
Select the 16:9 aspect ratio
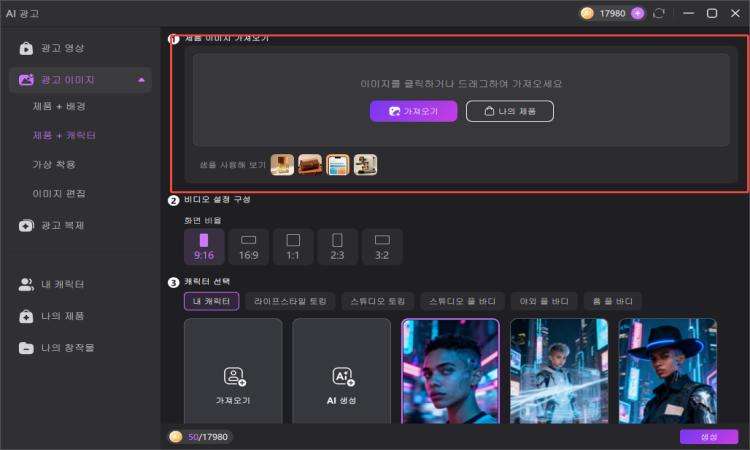tap(248, 247)
